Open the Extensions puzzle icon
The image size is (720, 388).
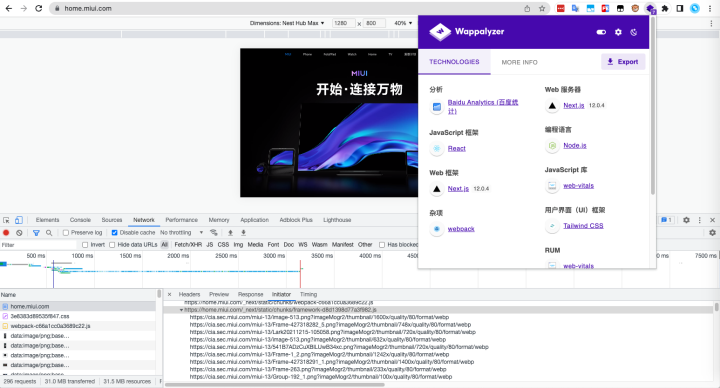point(664,8)
